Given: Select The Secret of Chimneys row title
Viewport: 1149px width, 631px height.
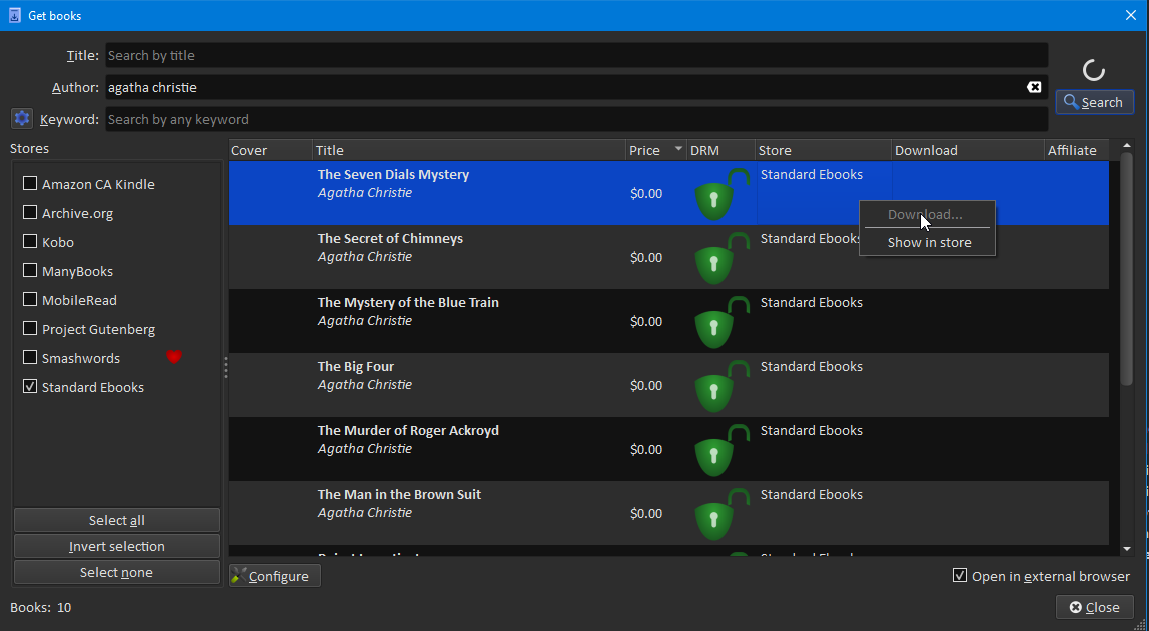Looking at the screenshot, I should point(390,238).
